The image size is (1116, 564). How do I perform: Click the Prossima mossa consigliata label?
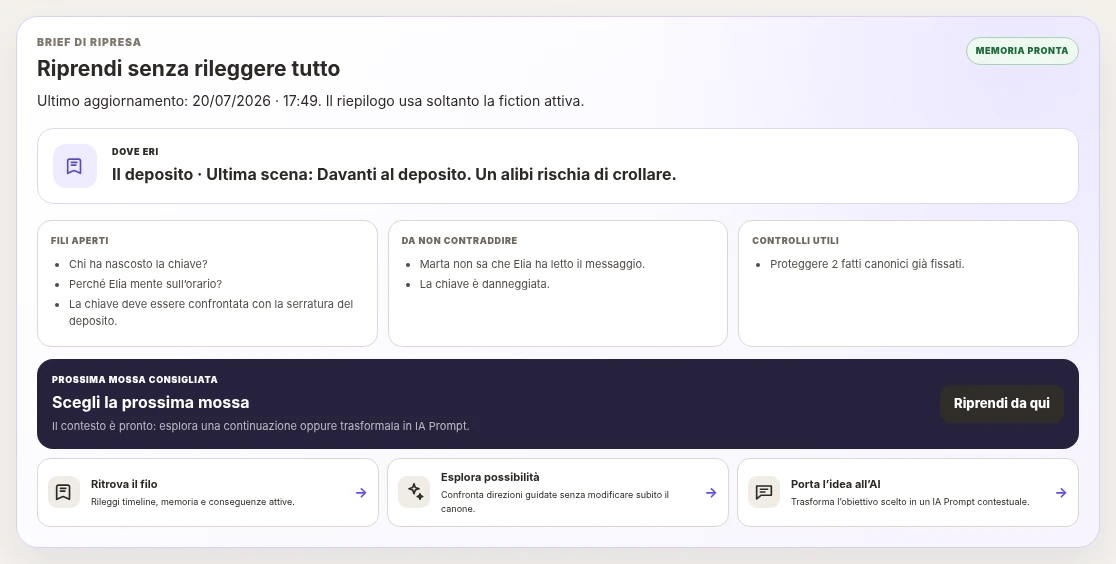[135, 380]
